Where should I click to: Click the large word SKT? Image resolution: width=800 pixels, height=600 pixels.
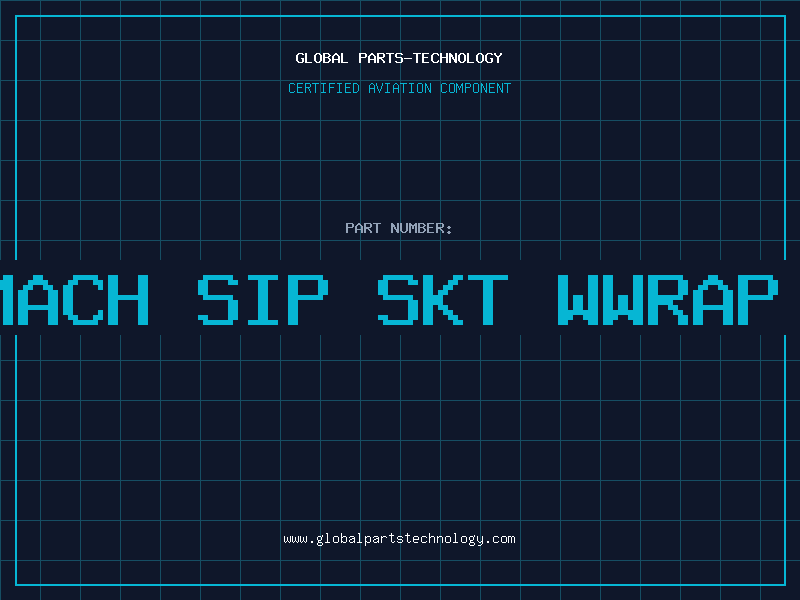(443, 299)
